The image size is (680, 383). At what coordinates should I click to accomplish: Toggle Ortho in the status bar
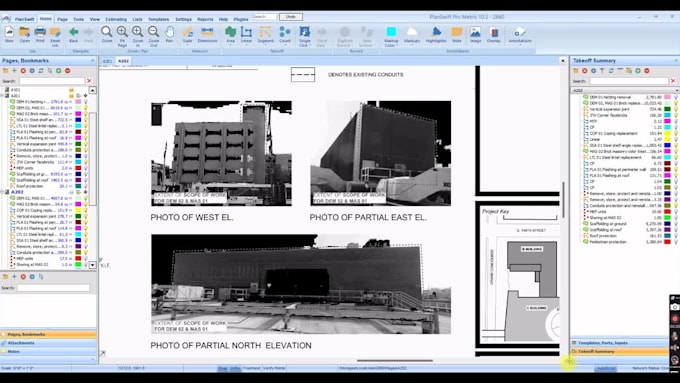235,368
